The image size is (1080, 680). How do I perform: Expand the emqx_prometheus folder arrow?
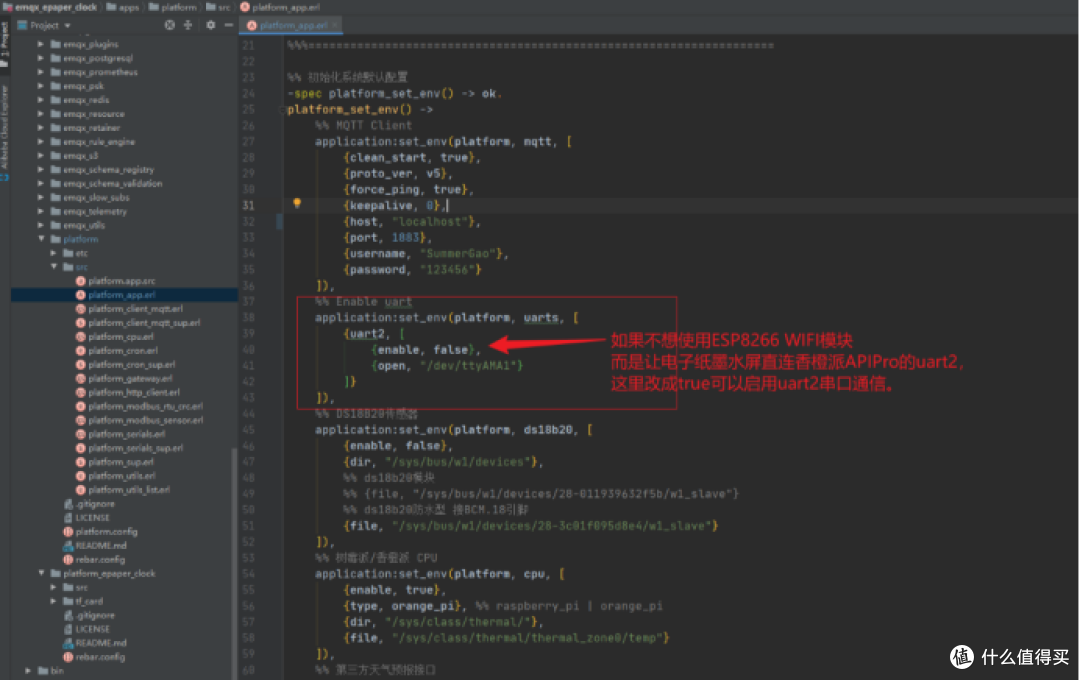click(x=41, y=72)
